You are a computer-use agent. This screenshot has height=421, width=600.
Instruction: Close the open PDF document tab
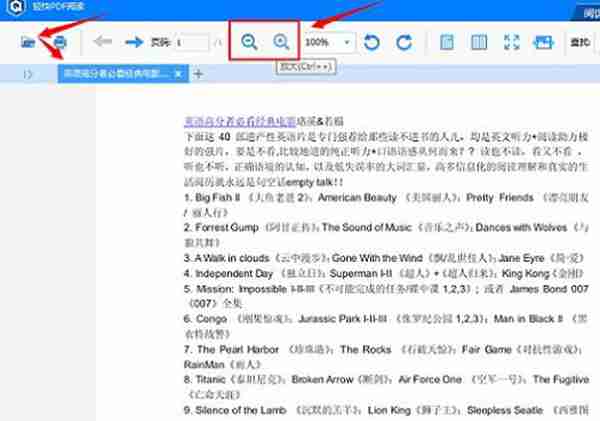(178, 73)
